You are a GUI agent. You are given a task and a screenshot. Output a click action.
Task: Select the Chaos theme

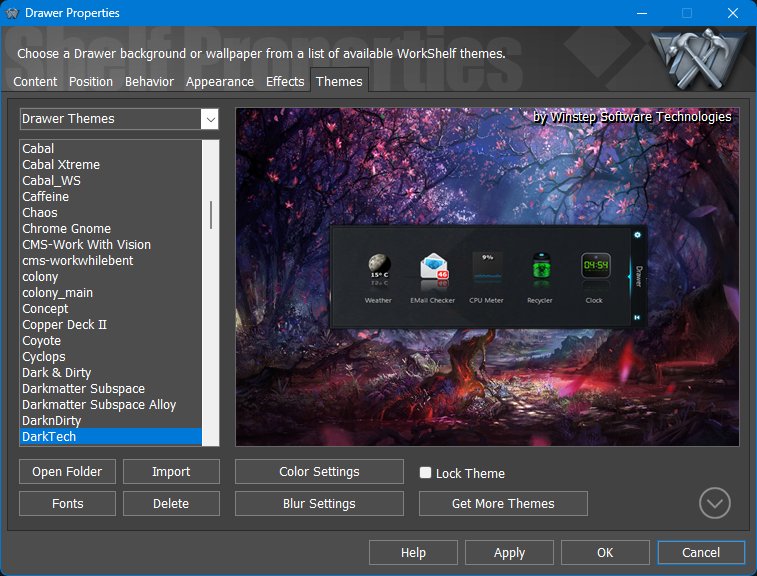(x=111, y=212)
